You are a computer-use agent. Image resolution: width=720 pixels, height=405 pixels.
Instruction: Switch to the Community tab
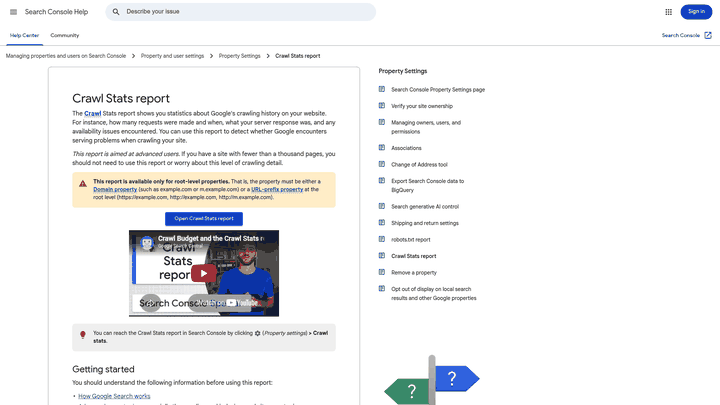pos(65,35)
